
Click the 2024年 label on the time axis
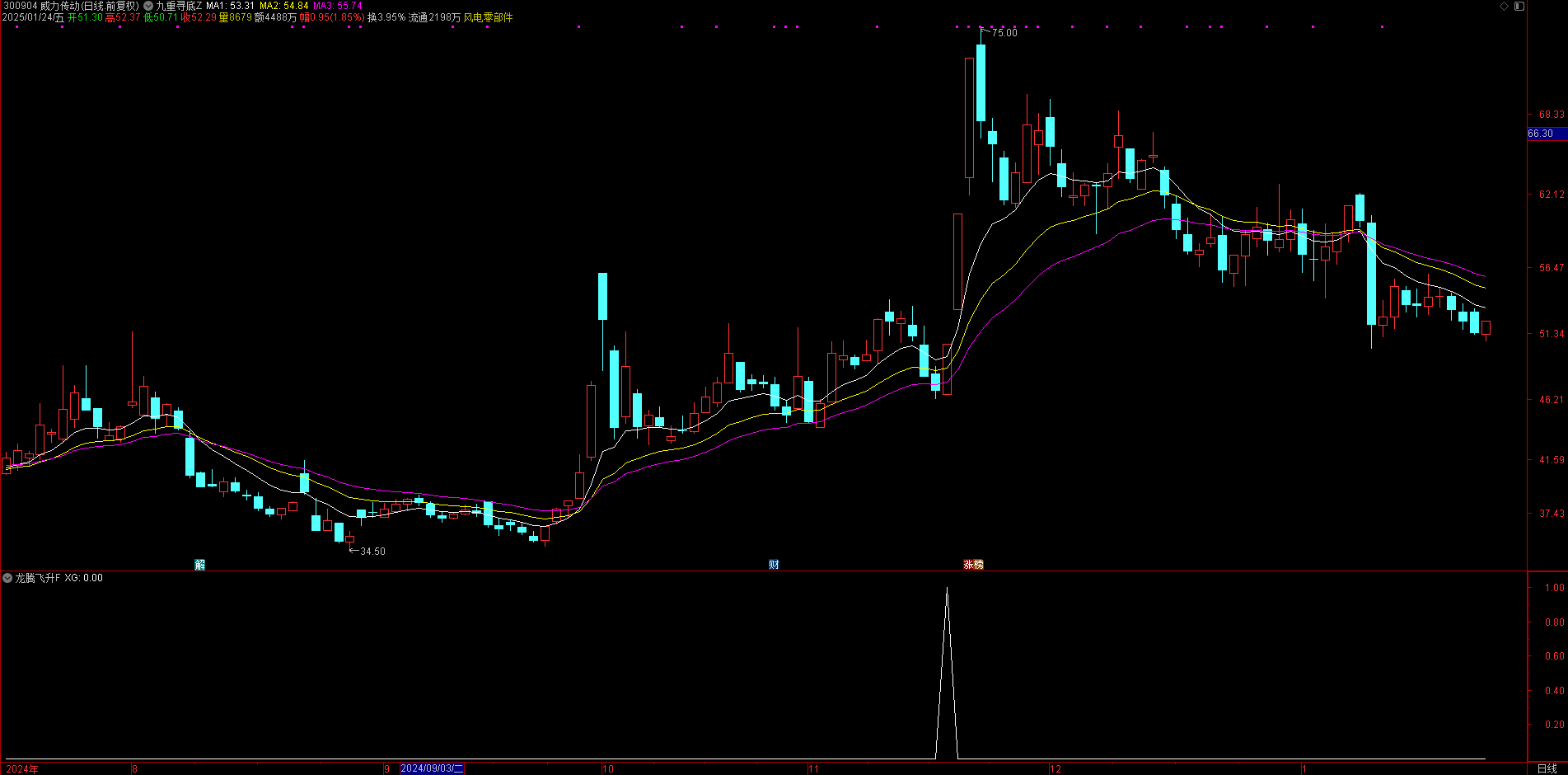click(22, 769)
